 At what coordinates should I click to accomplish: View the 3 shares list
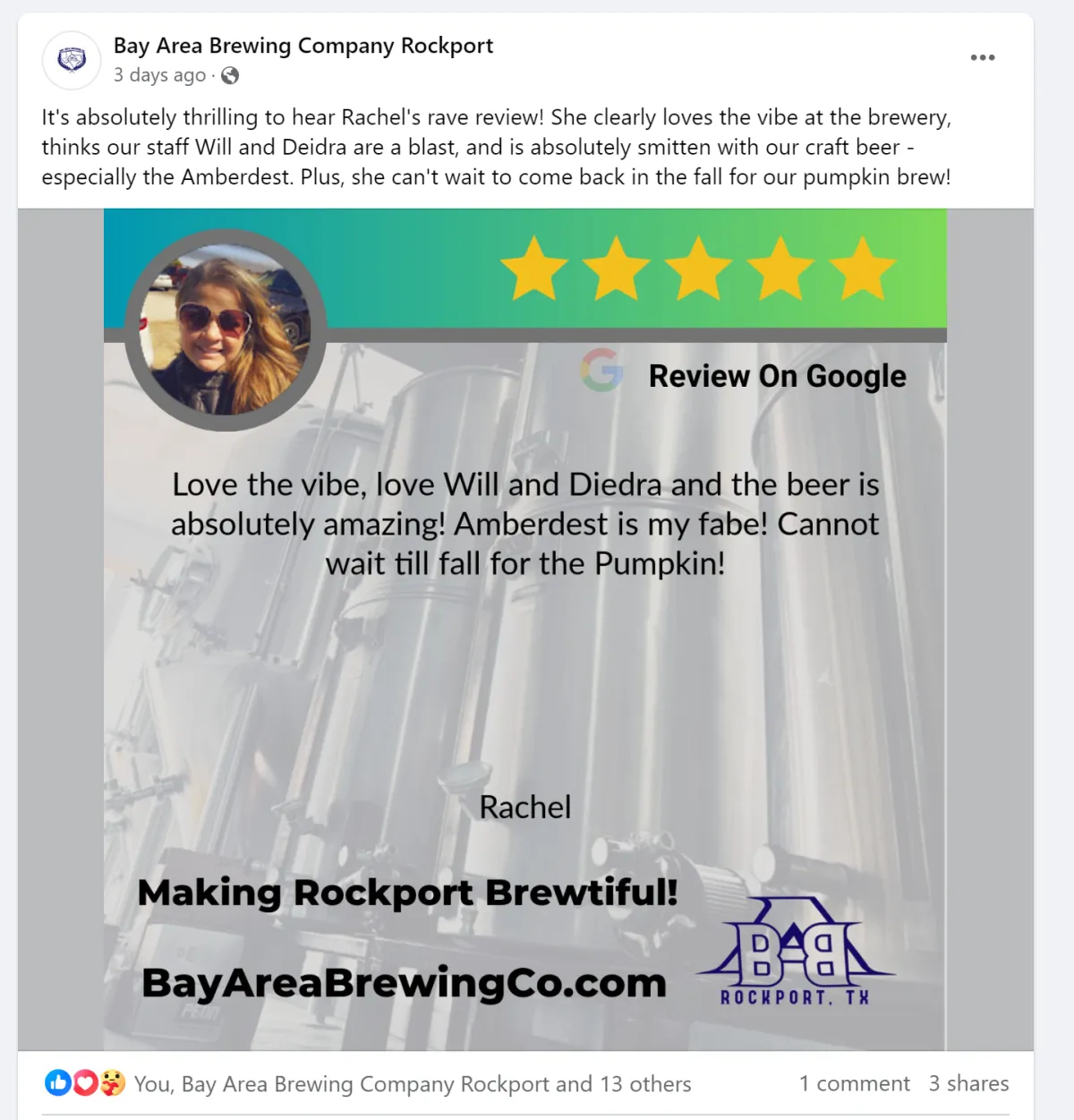[968, 1083]
